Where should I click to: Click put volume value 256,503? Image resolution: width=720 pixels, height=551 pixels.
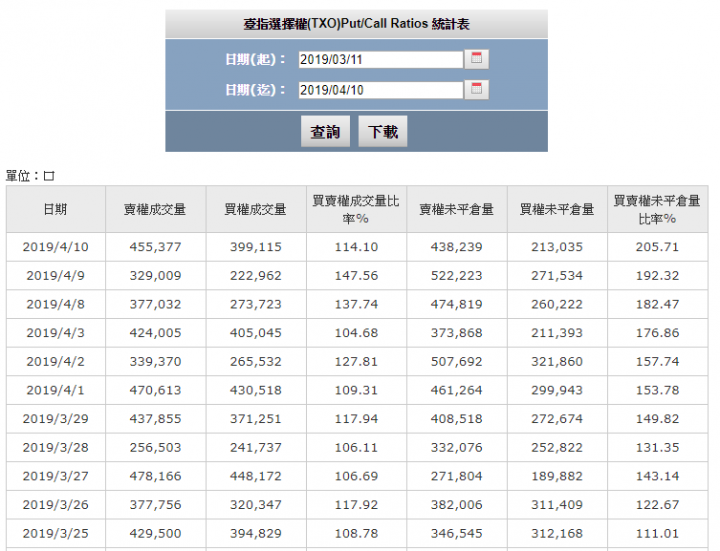pos(155,448)
